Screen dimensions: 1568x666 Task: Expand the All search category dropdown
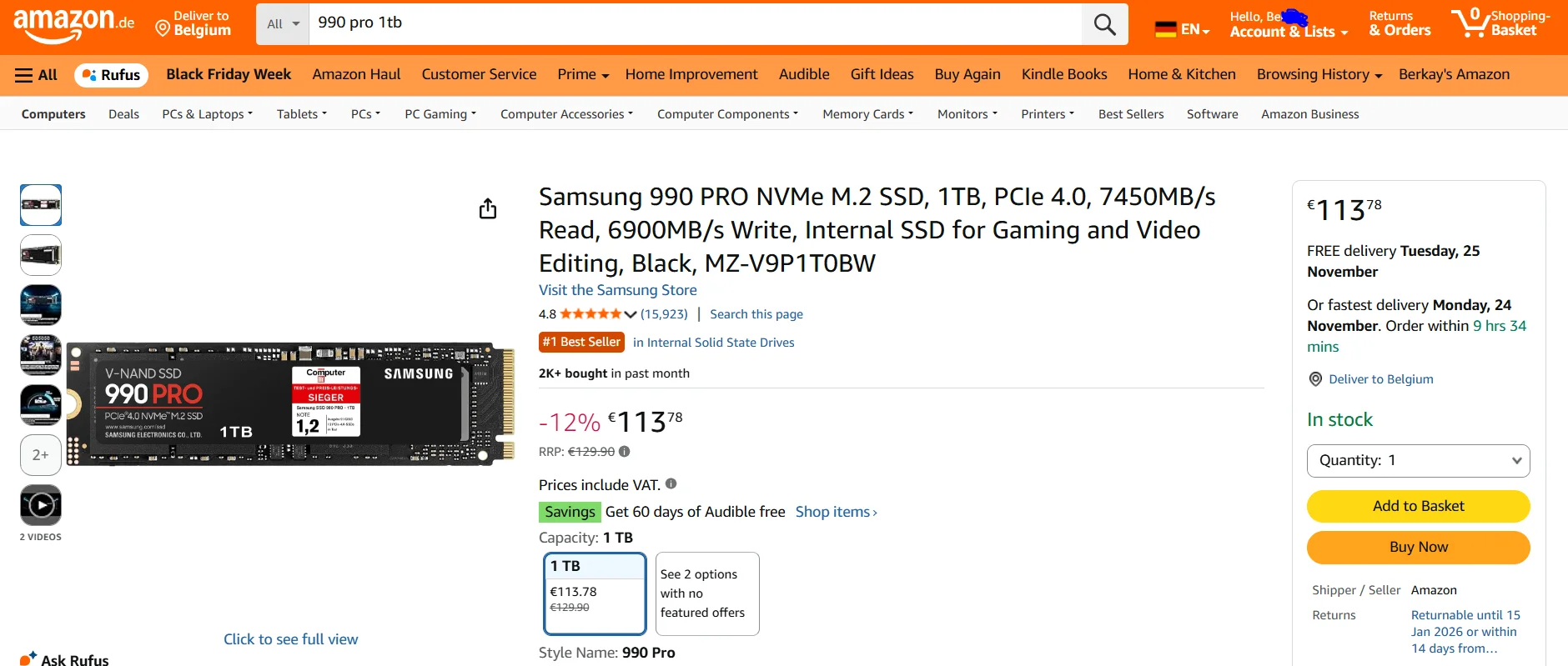coord(283,24)
